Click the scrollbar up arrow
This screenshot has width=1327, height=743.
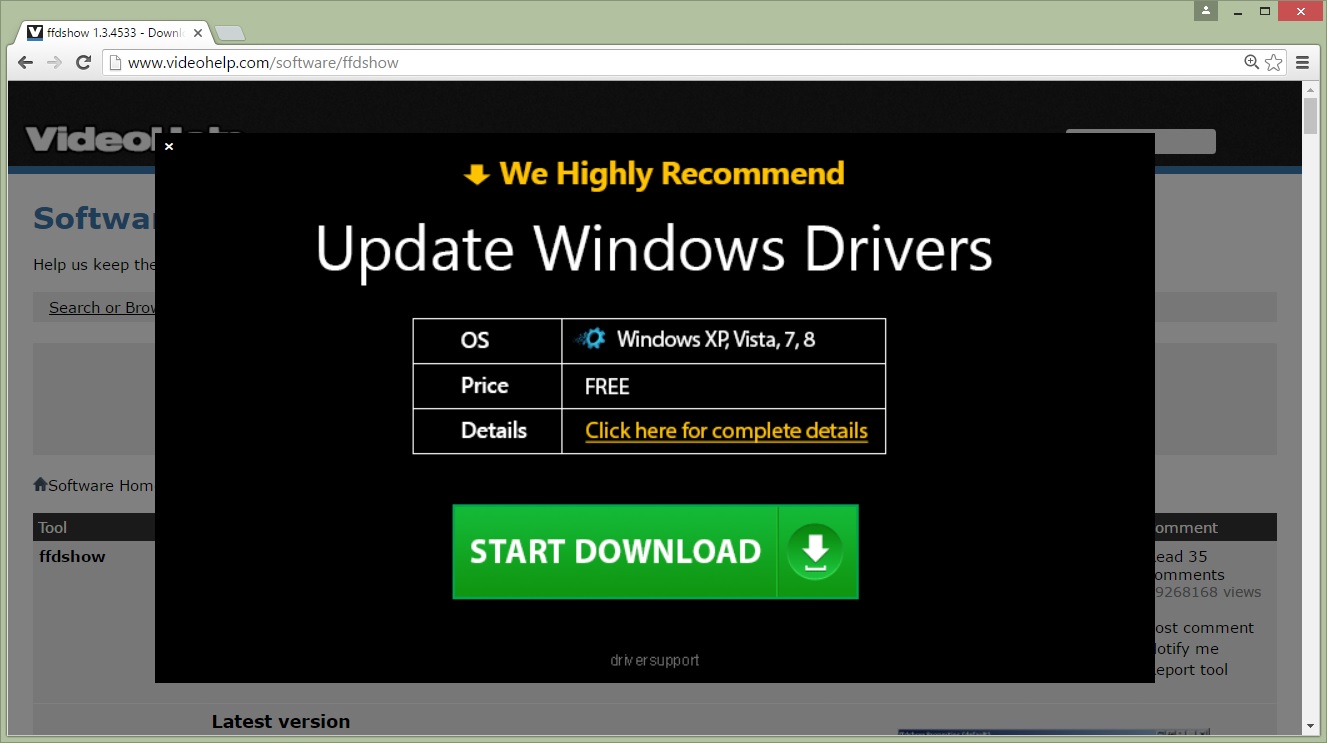1310,90
